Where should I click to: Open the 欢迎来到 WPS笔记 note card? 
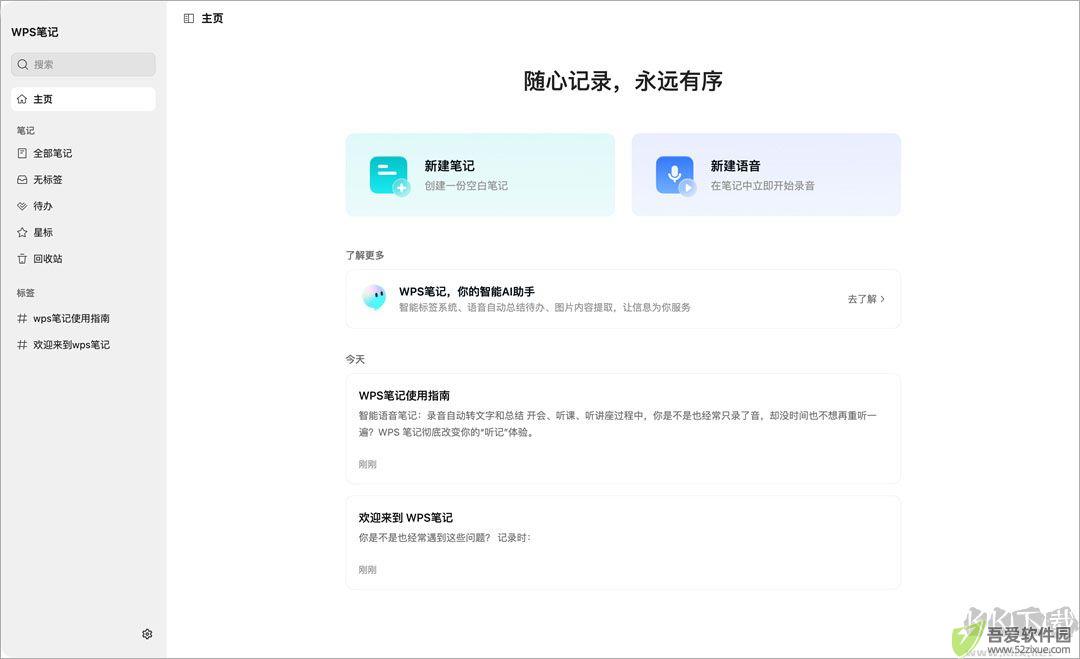click(623, 542)
